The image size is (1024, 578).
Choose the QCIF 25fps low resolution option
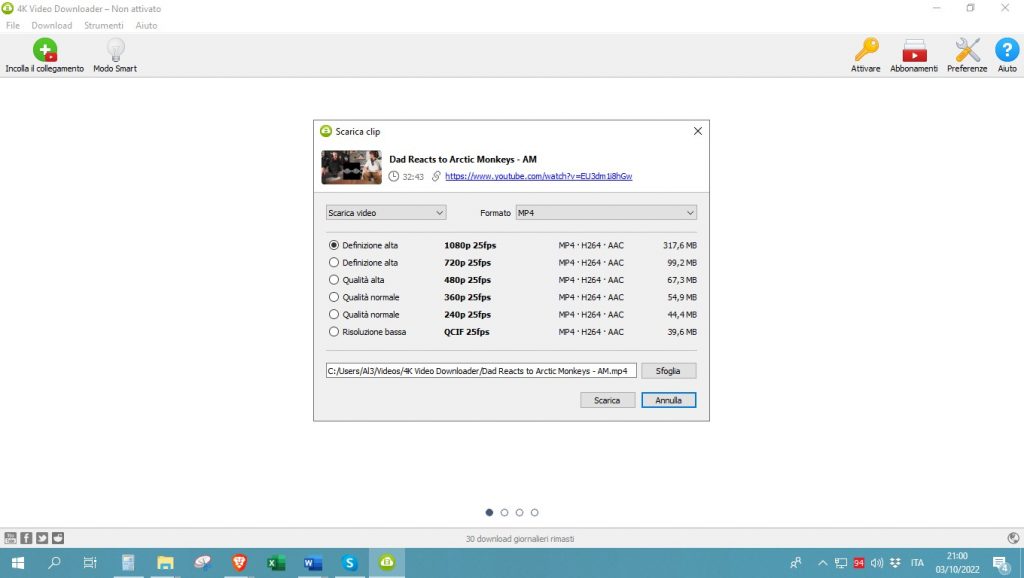(x=334, y=332)
